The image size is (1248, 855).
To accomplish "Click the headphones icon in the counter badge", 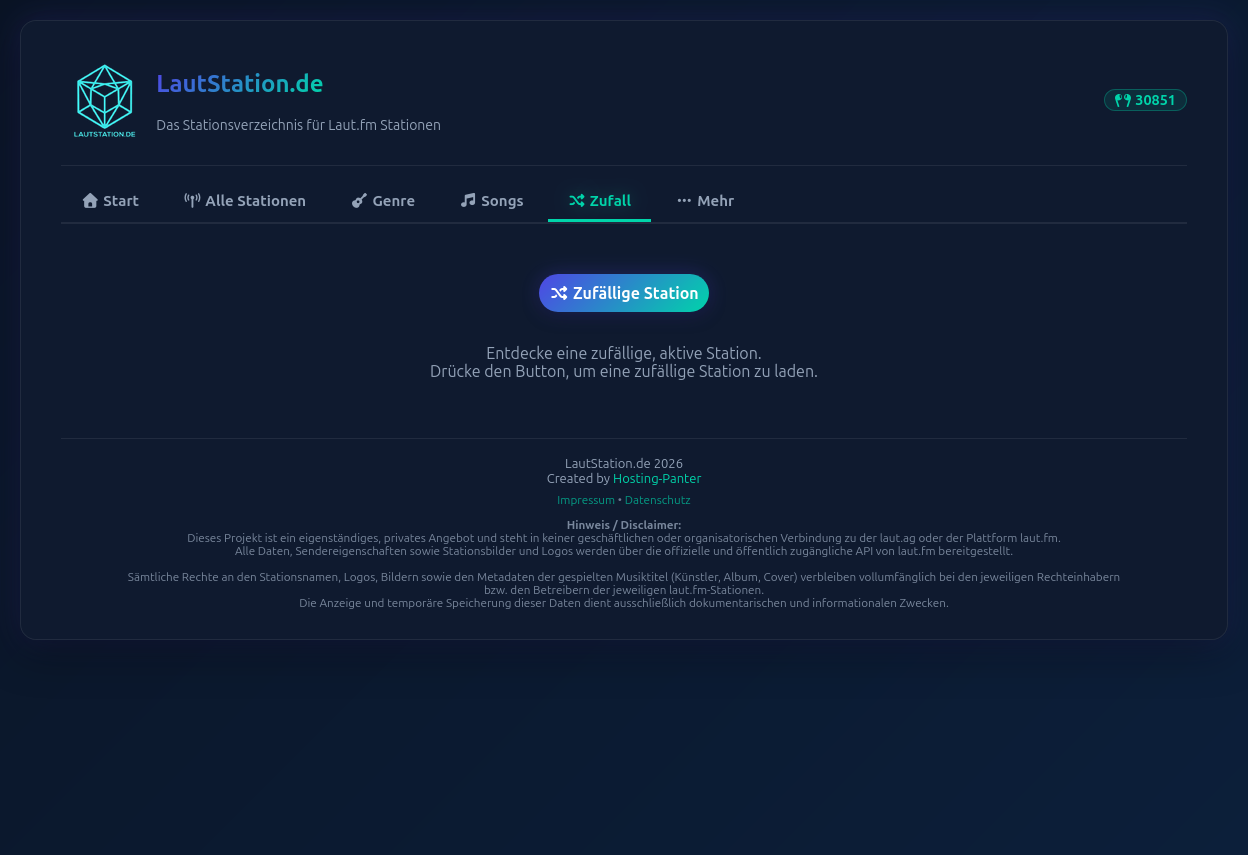I will tap(1123, 100).
